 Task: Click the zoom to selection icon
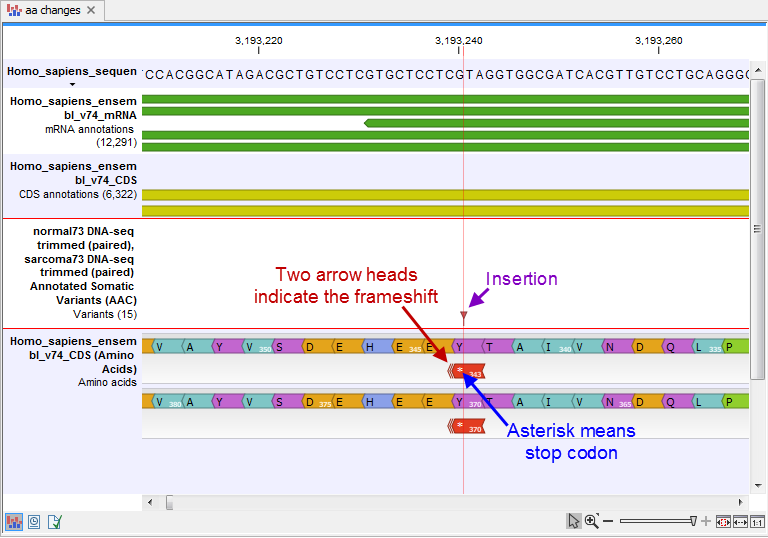coord(723,521)
